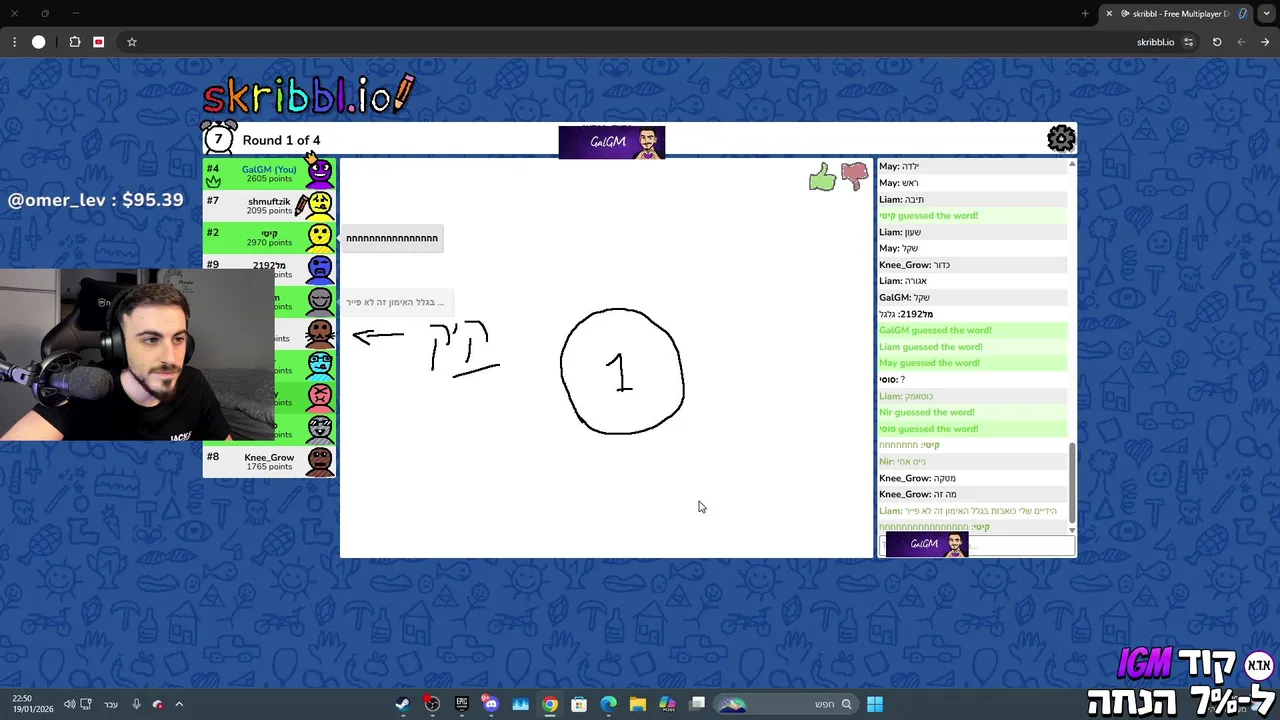Screen dimensions: 1280x720
Task: Click Knee_Grow's brown avatar
Action: [320, 461]
